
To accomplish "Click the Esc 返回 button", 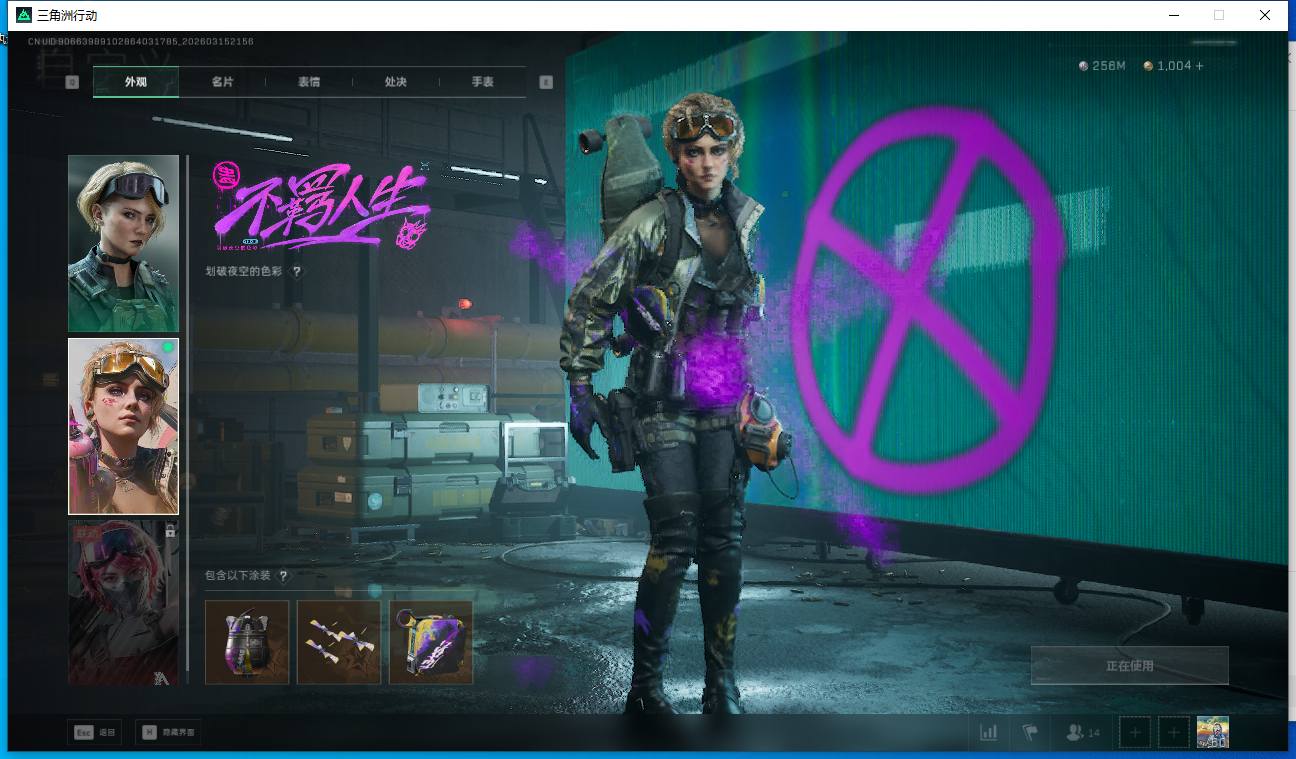I will (x=96, y=732).
